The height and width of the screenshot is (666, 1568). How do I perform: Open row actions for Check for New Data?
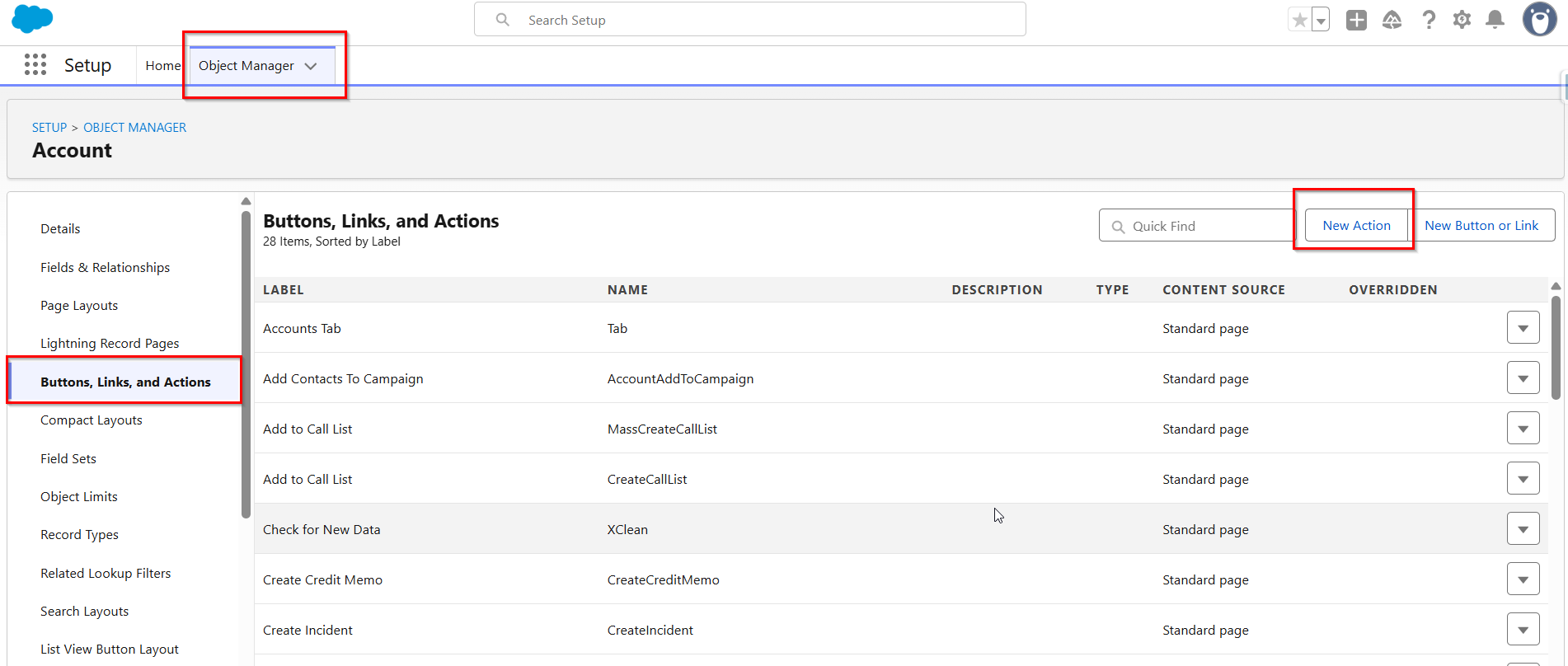1523,529
